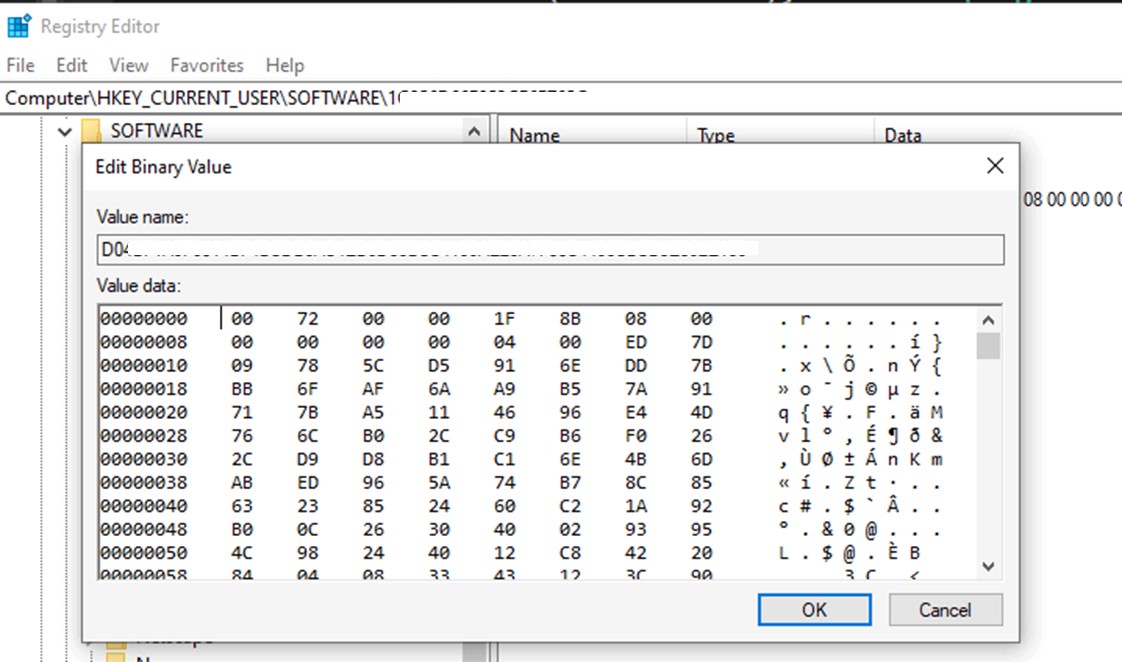Click the Type column header
Screen dimensions: 1122x662
(x=716, y=135)
